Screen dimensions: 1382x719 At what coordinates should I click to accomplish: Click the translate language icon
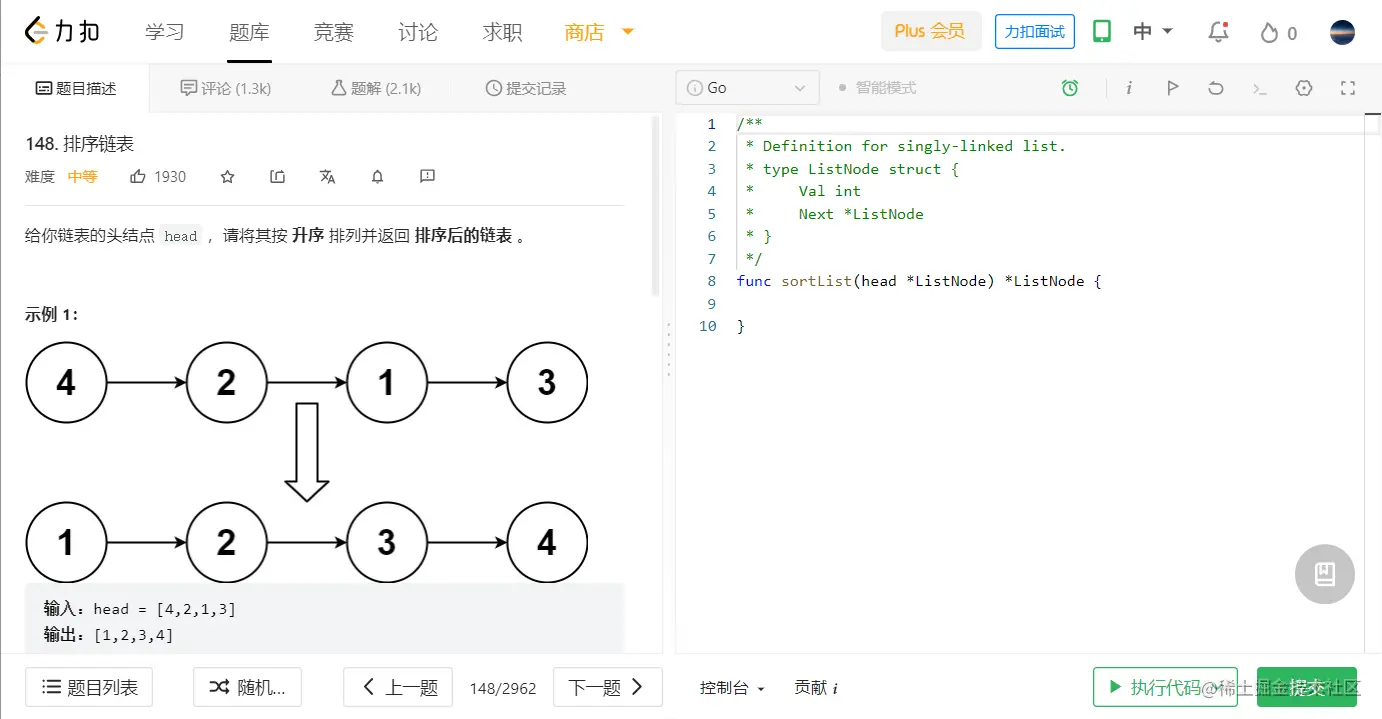(327, 177)
